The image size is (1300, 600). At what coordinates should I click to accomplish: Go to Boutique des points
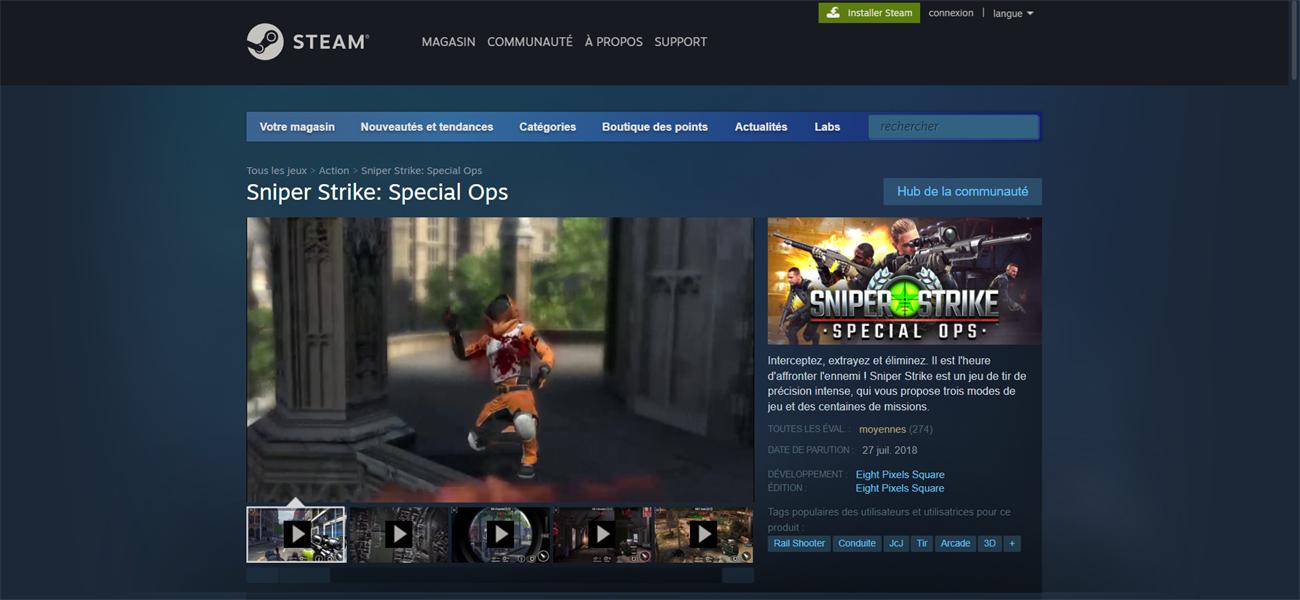pyautogui.click(x=655, y=127)
